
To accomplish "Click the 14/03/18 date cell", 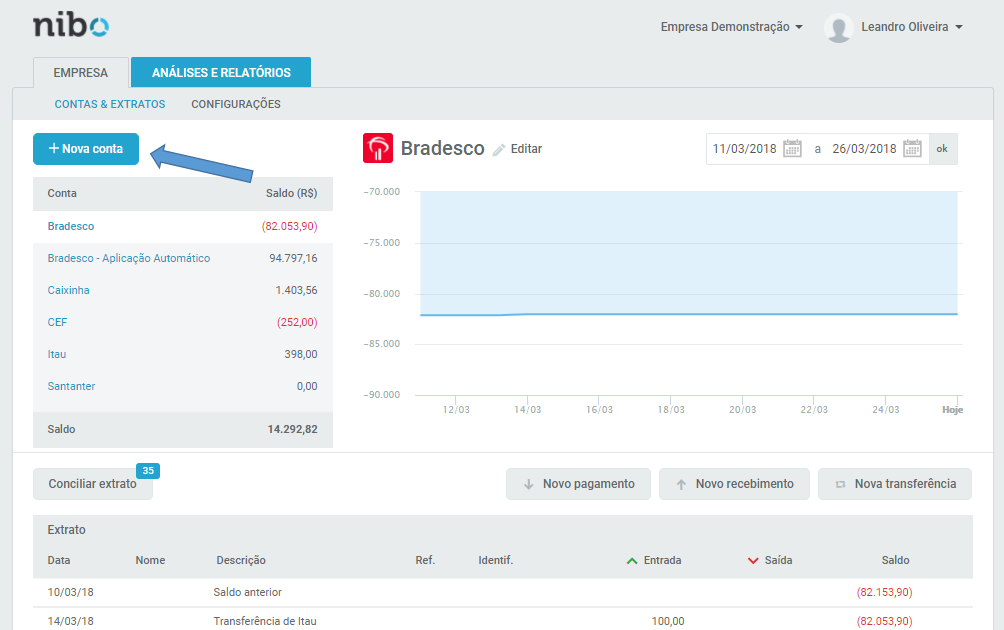I will [70, 621].
